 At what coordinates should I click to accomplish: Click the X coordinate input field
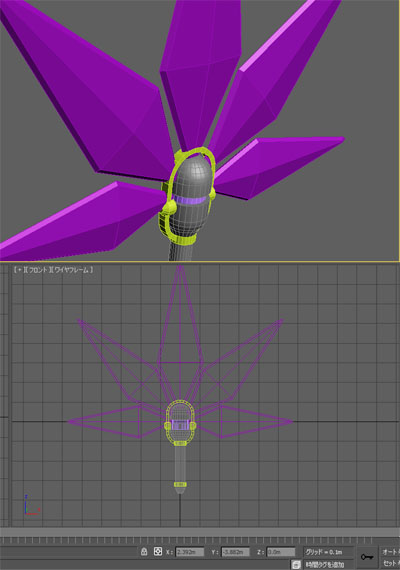pos(189,552)
